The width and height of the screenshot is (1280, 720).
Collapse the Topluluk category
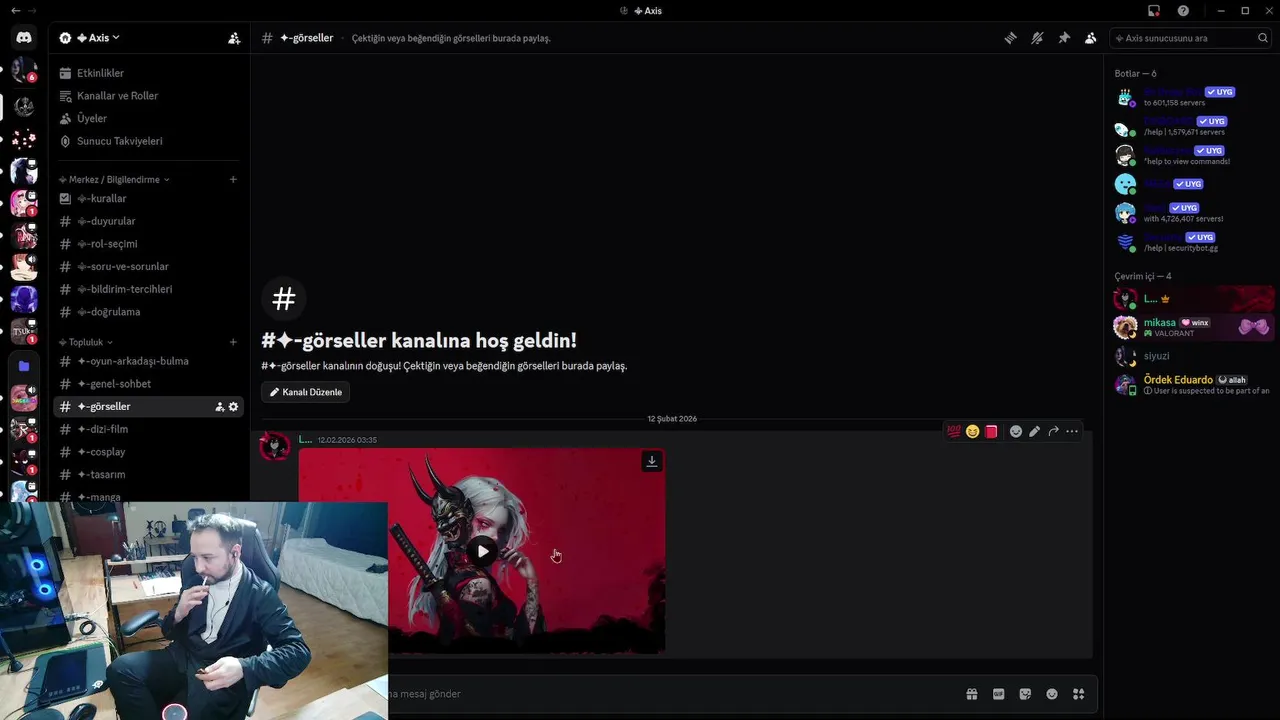click(x=86, y=342)
